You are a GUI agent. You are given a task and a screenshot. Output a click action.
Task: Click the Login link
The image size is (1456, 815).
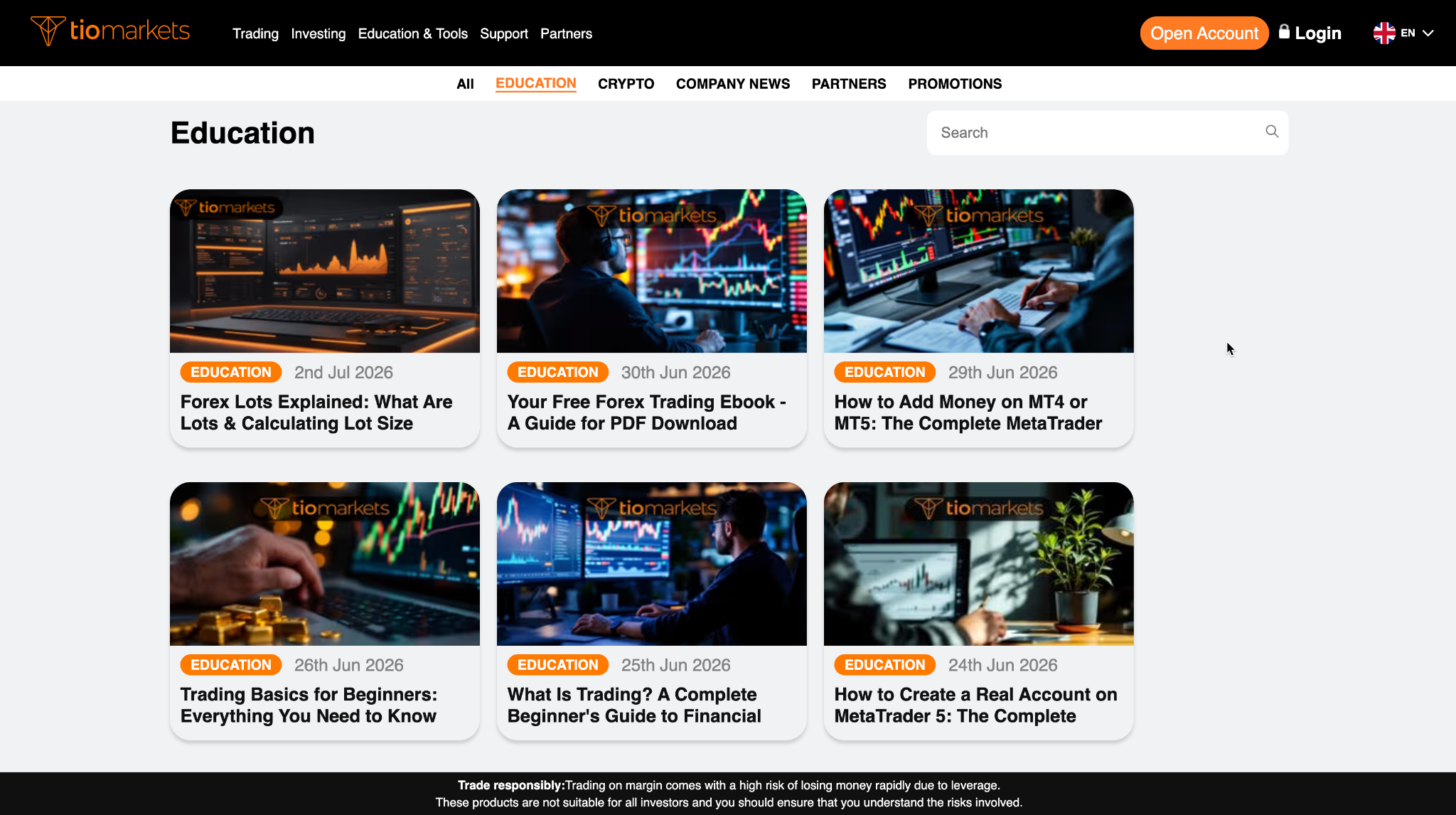[x=1317, y=33]
